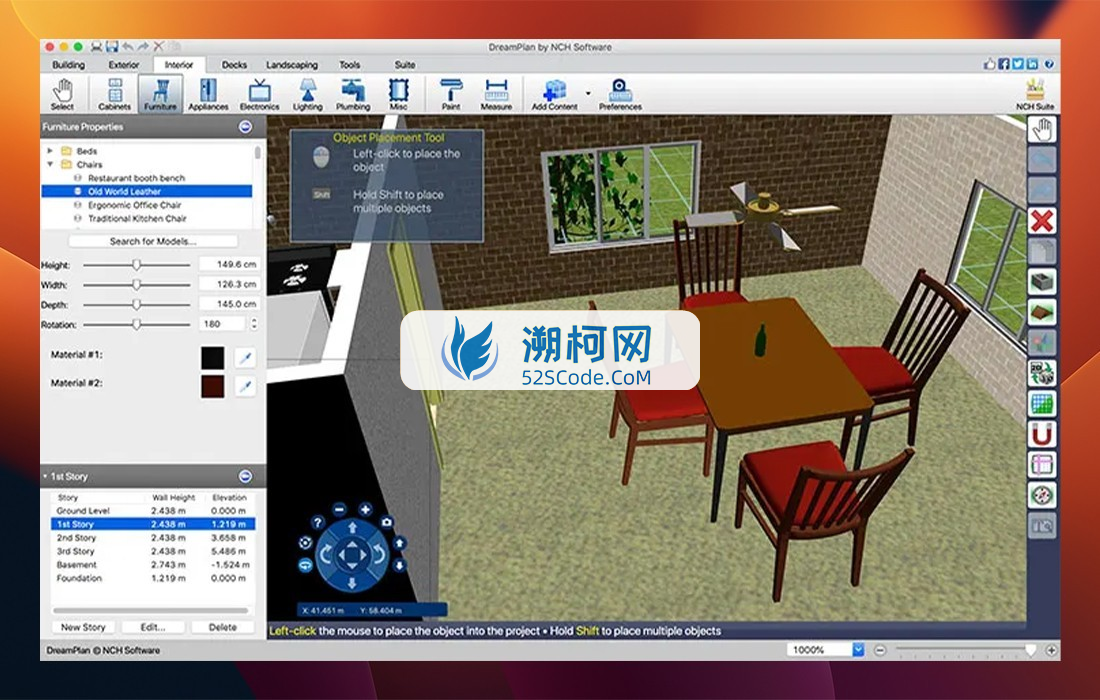Image resolution: width=1100 pixels, height=700 pixels.
Task: Click the Material #1 eyedropper
Action: 245,358
